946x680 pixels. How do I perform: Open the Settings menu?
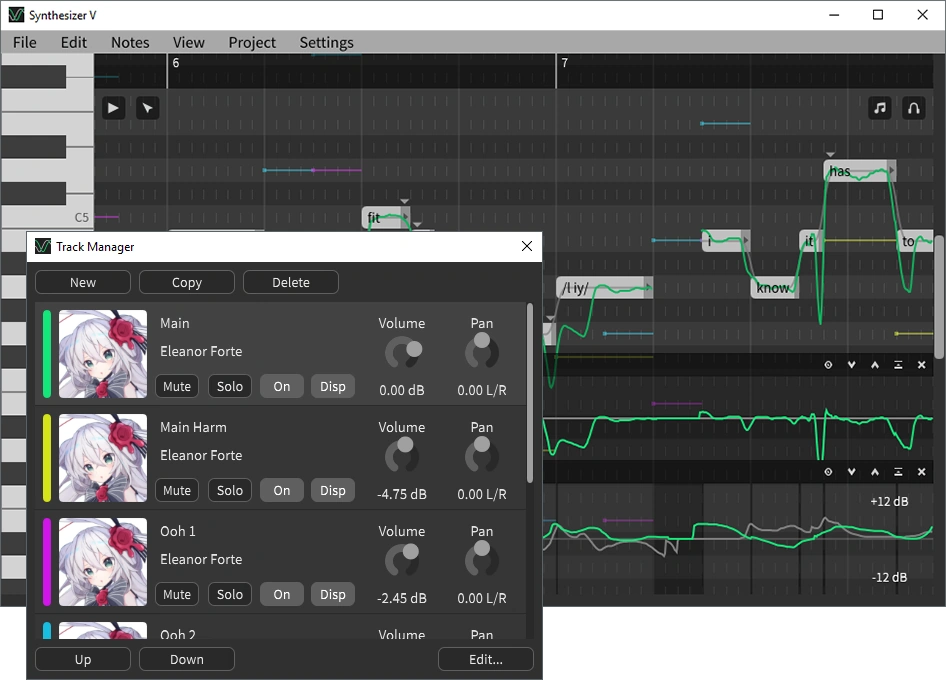pos(326,42)
